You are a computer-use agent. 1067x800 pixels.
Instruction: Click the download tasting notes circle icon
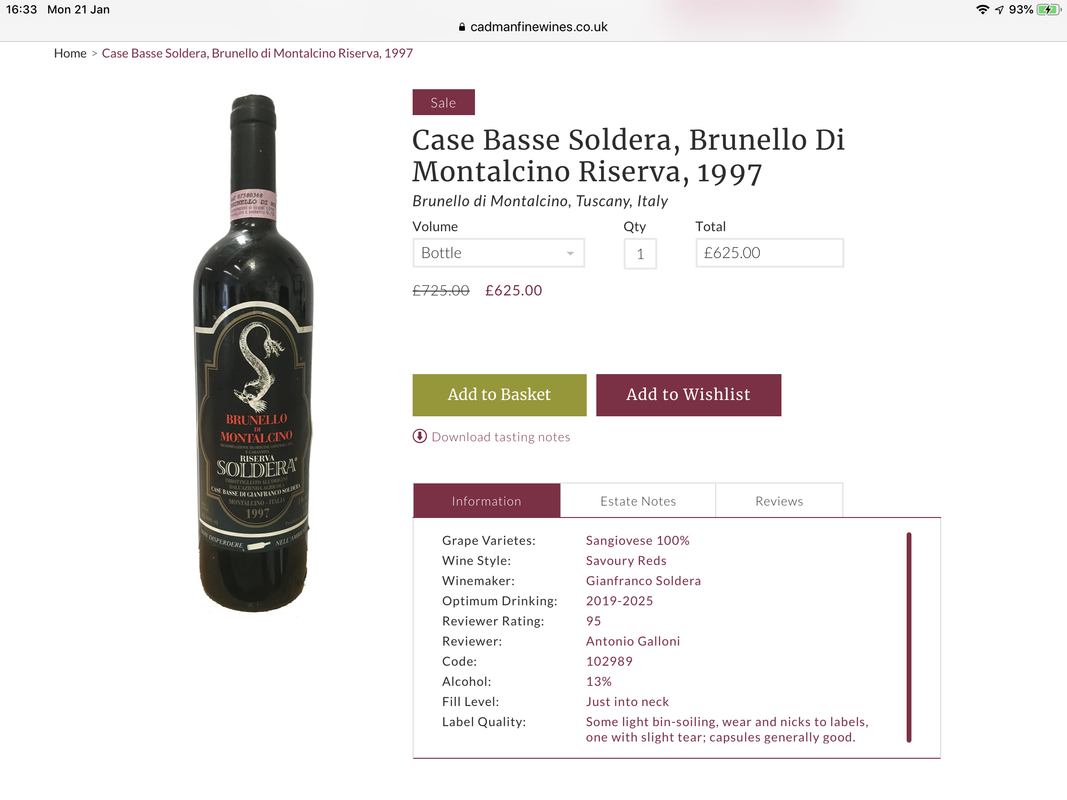pyautogui.click(x=420, y=436)
